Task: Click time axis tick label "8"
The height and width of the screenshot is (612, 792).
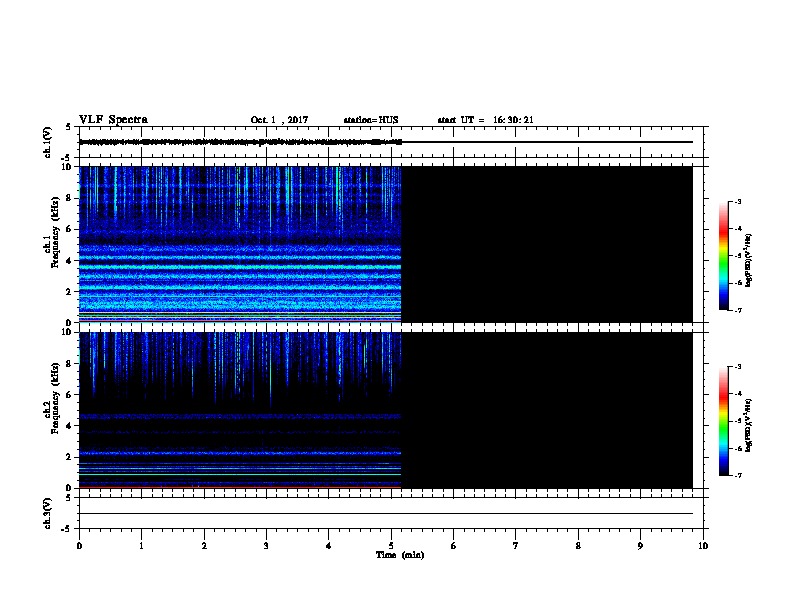Action: coord(578,546)
